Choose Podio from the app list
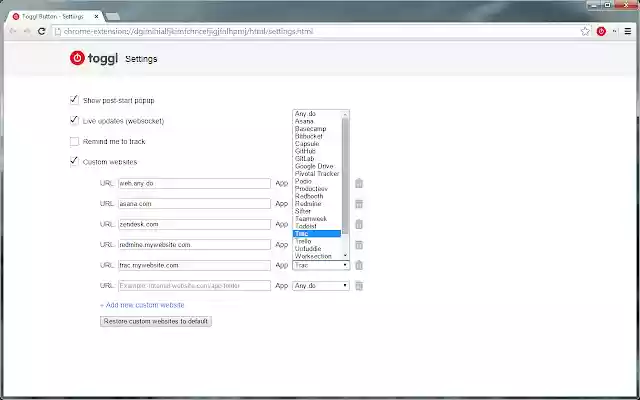This screenshot has width=640, height=400. [317, 181]
